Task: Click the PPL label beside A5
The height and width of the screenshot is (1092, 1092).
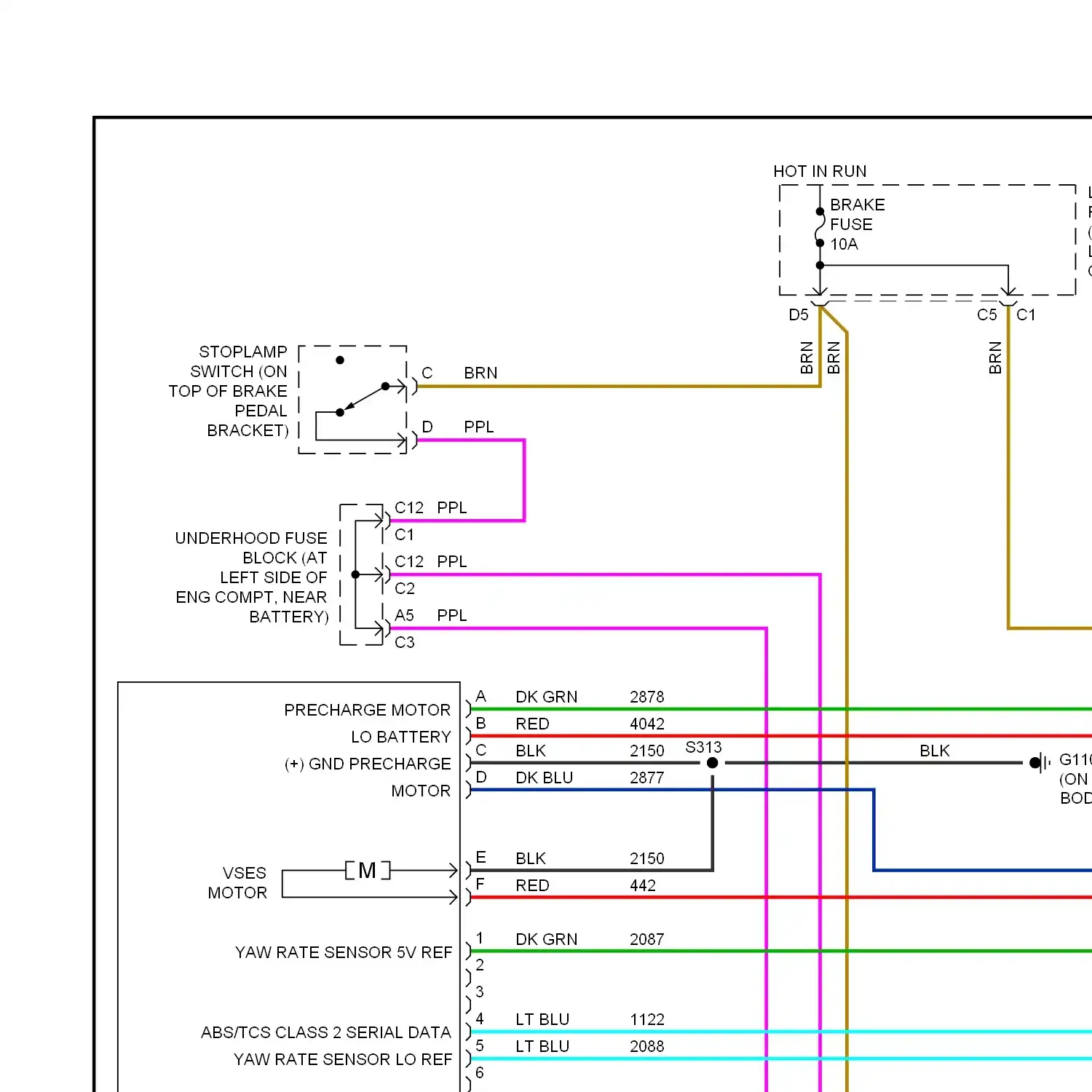Action: tap(451, 615)
